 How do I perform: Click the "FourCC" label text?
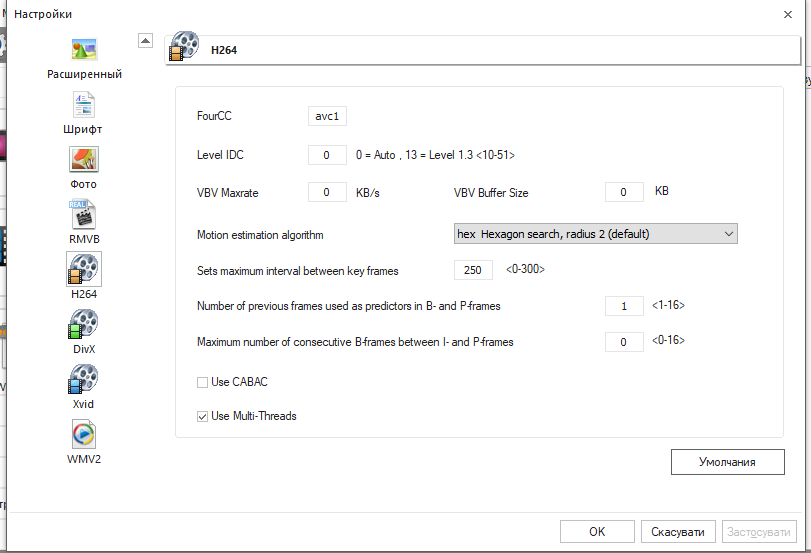(x=214, y=116)
